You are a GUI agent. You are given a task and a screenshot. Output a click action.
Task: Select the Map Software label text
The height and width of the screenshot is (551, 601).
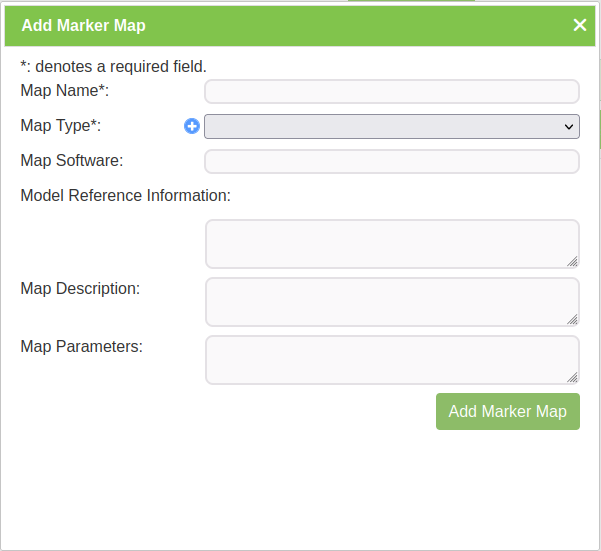pos(71,160)
